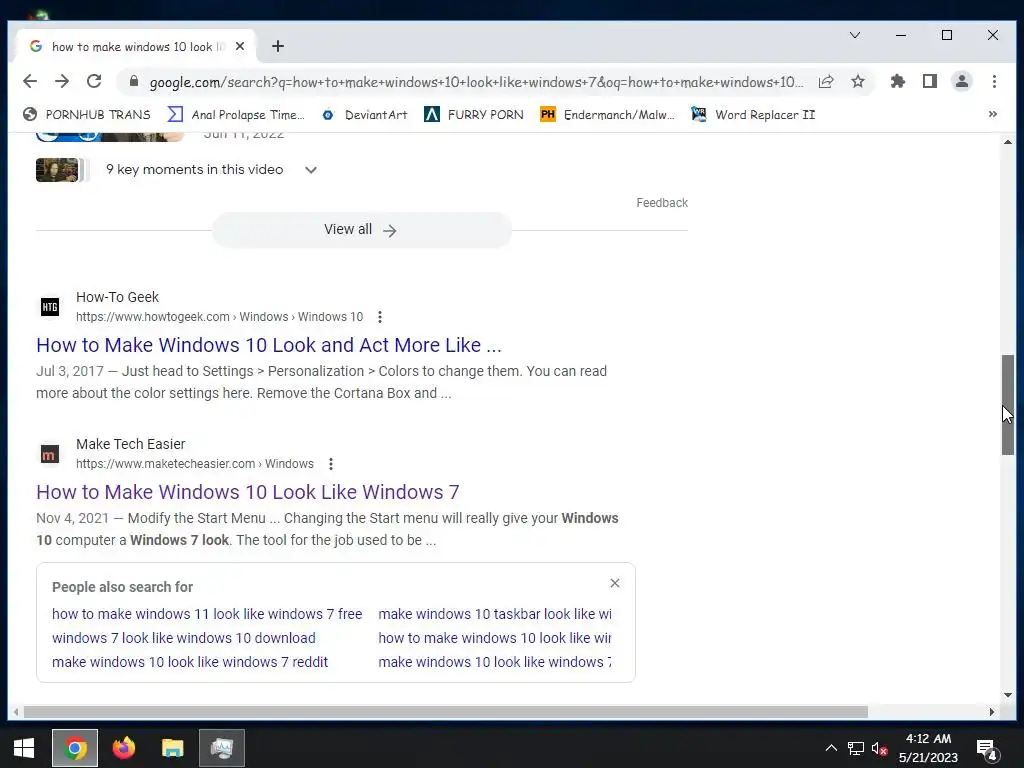Open the Extensions puzzle icon
Viewport: 1024px width, 768px height.
coord(898,81)
